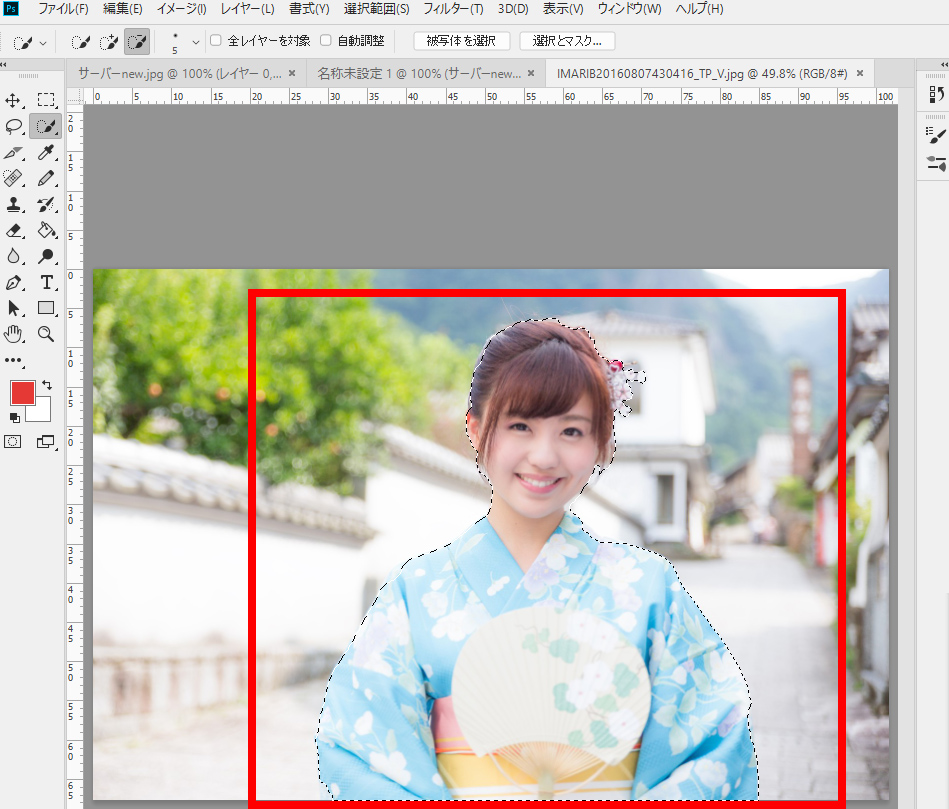This screenshot has height=809, width=949.
Task: Open the brush size dropdown
Action: point(196,41)
